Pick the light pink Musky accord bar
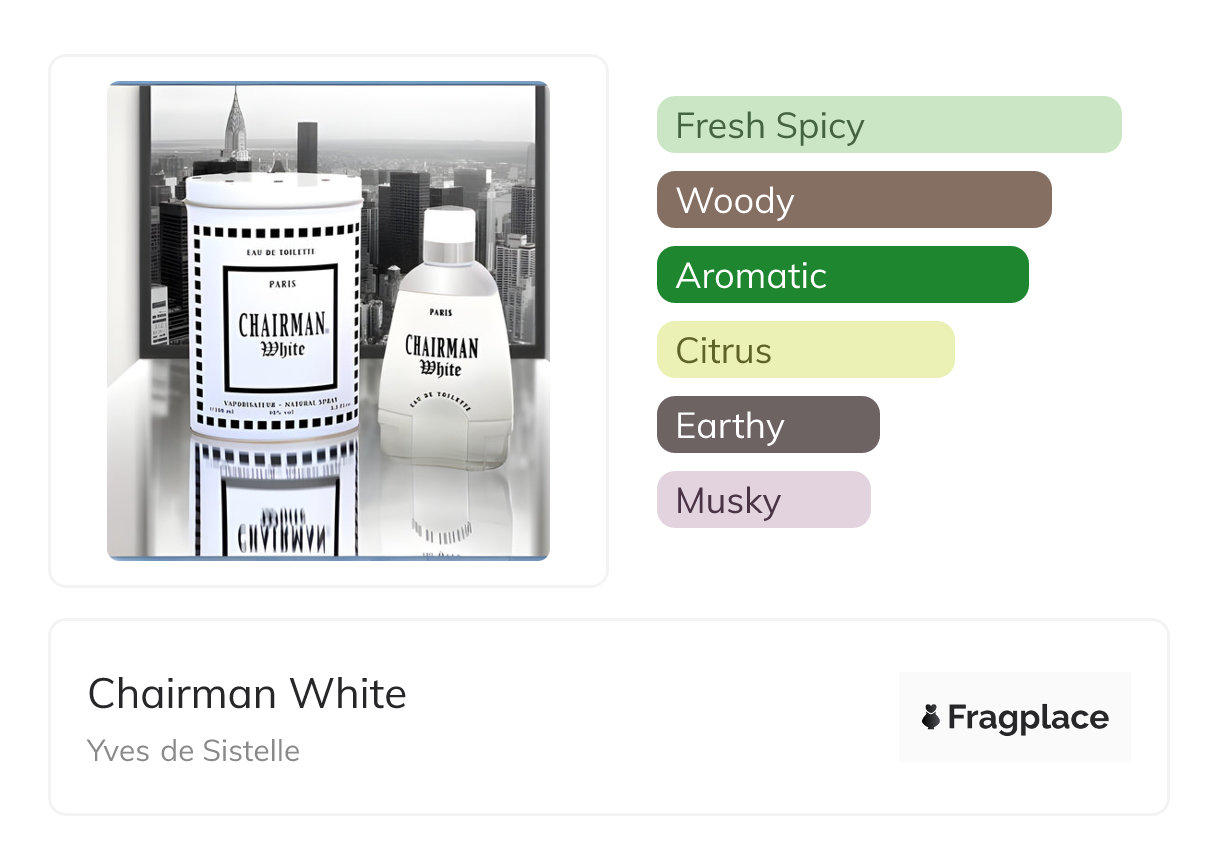Screen dimensions: 1218x864 (763, 500)
